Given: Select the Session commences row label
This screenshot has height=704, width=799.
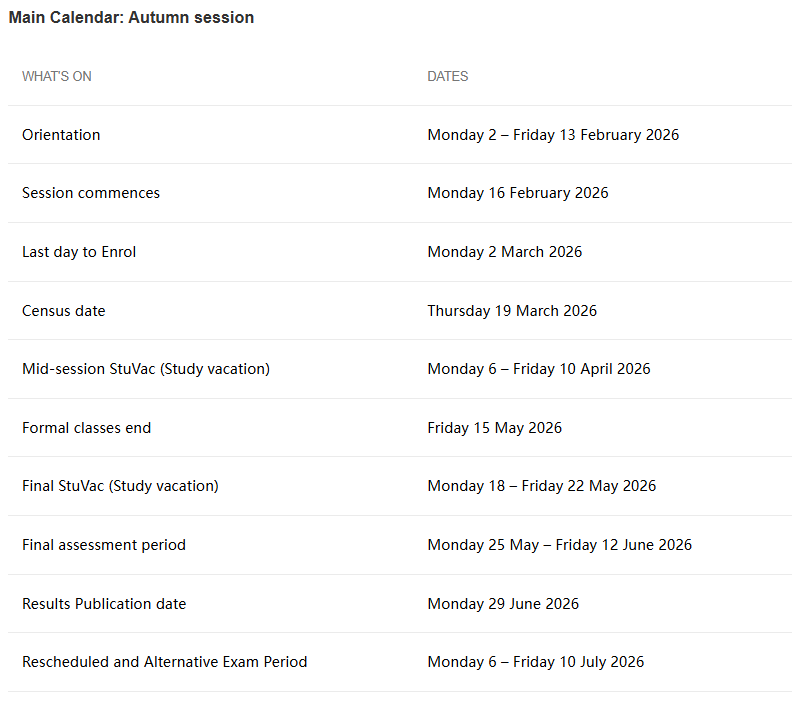Looking at the screenshot, I should click(91, 193).
